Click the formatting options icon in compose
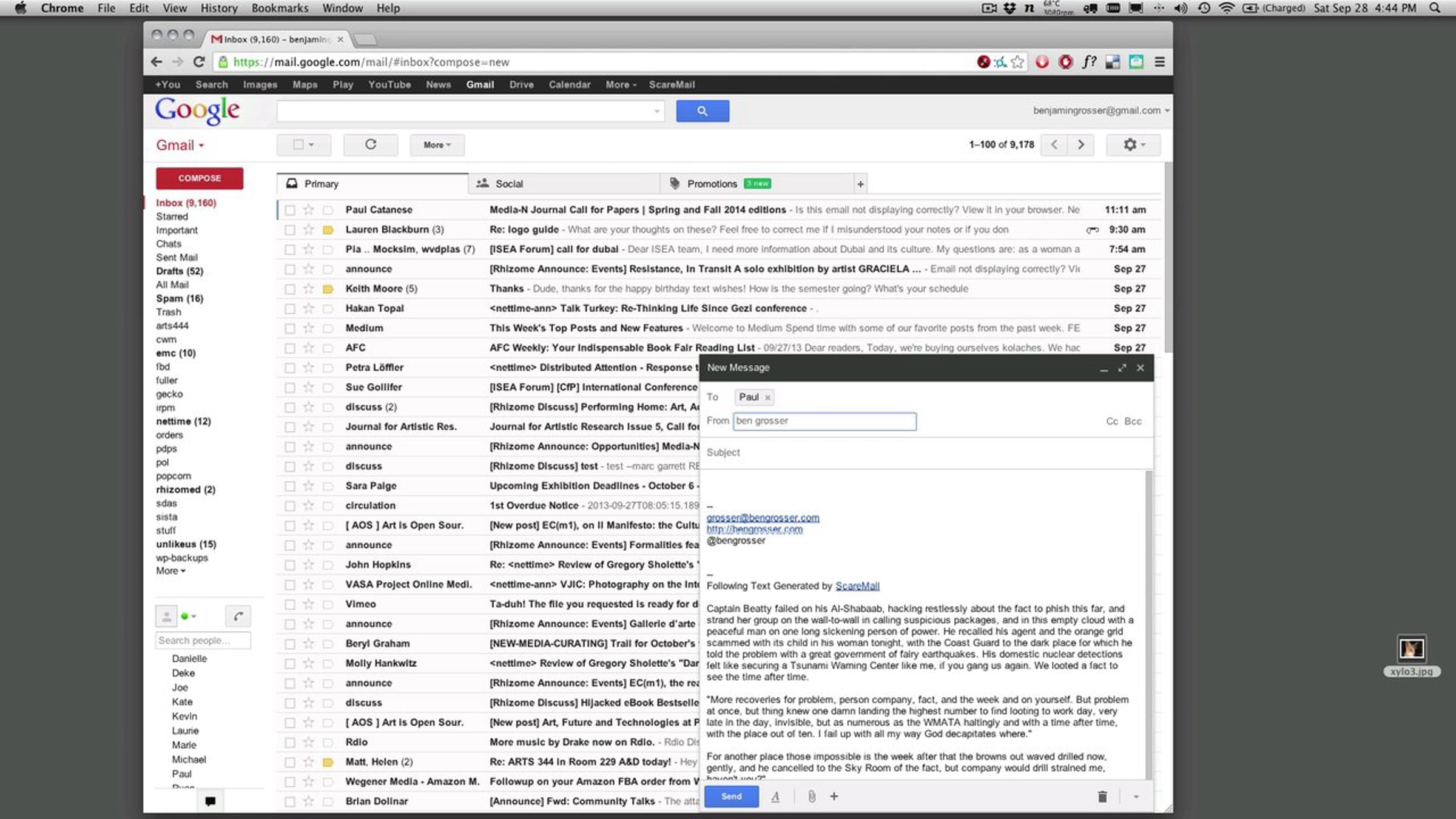The height and width of the screenshot is (819, 1456). 775,797
